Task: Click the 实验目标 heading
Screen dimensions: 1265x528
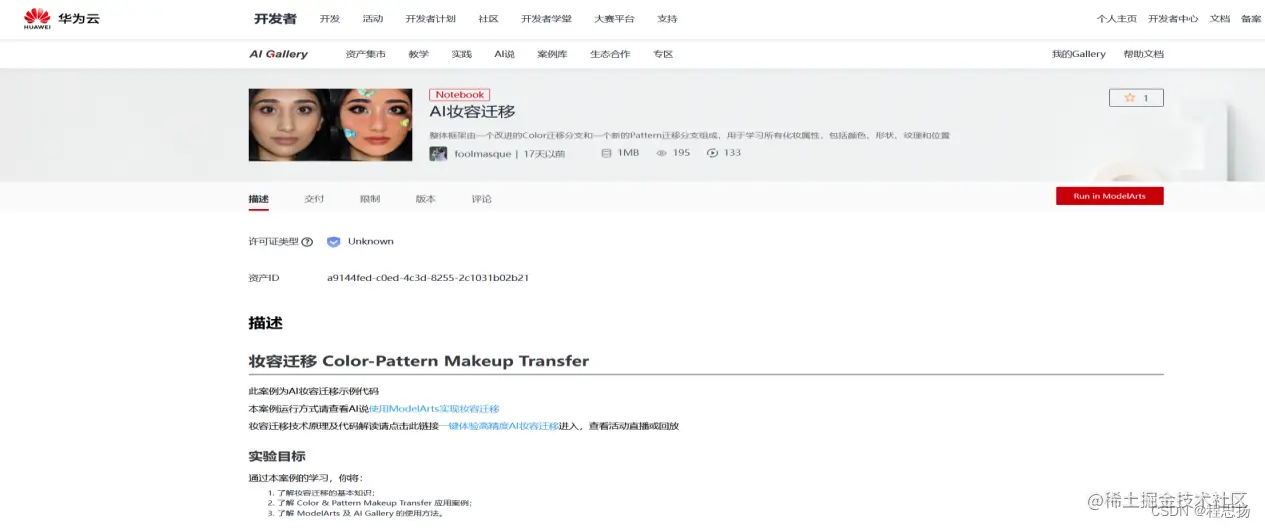Action: tap(277, 456)
